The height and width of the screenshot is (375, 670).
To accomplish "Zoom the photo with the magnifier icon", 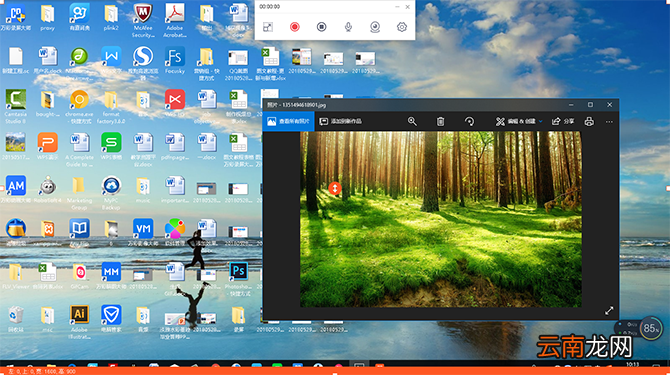I will [412, 121].
